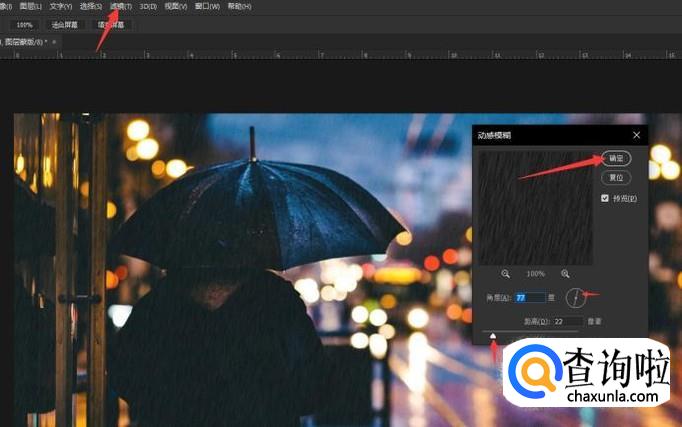Open the Select (选择) menu
The width and height of the screenshot is (682, 427).
91,6
